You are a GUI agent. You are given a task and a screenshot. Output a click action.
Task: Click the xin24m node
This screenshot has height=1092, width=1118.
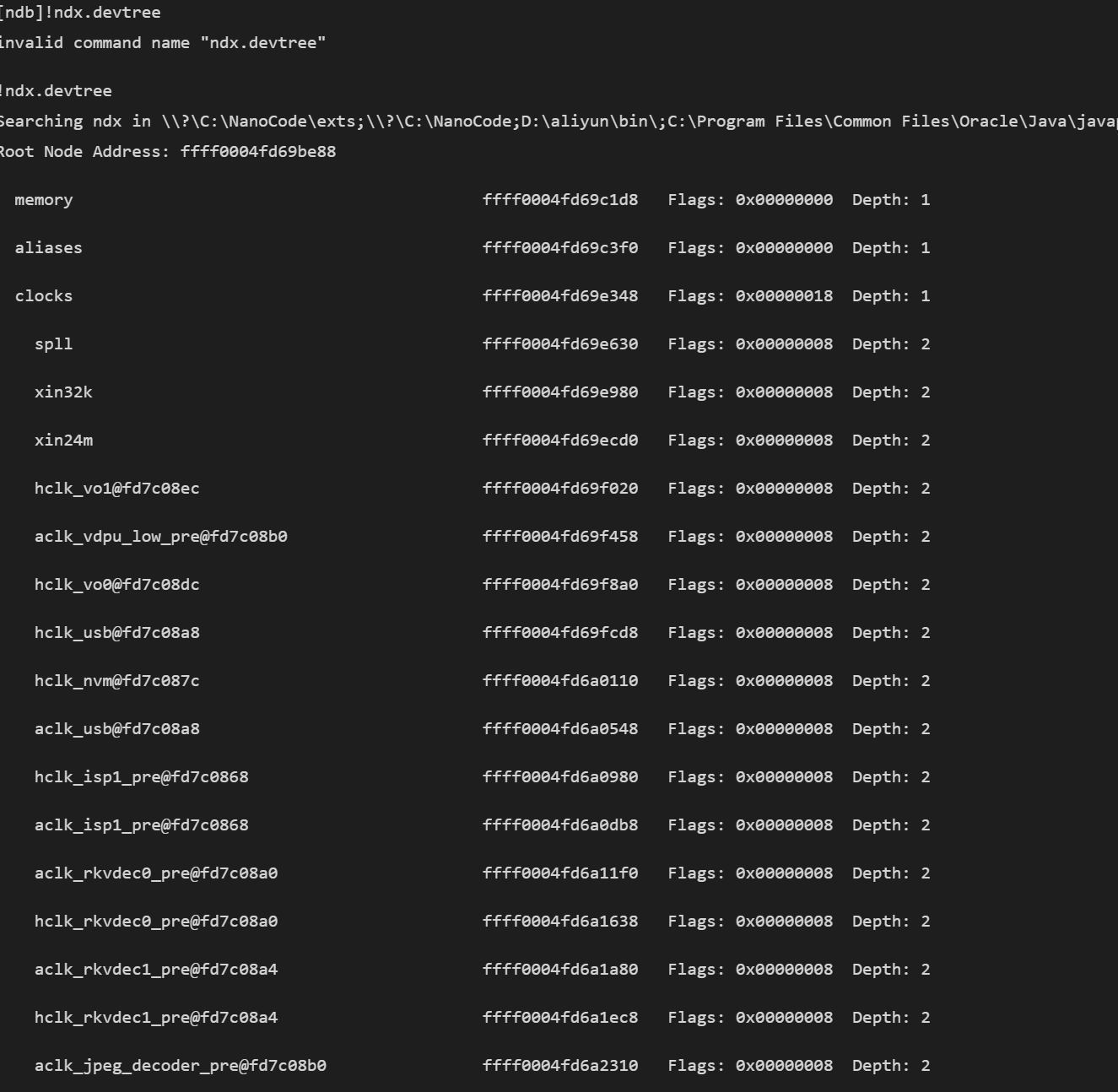click(x=63, y=441)
